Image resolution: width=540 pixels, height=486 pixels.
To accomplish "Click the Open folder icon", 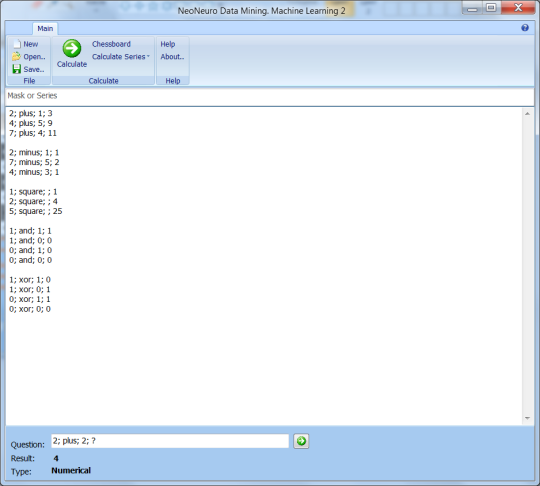I will (x=16, y=56).
